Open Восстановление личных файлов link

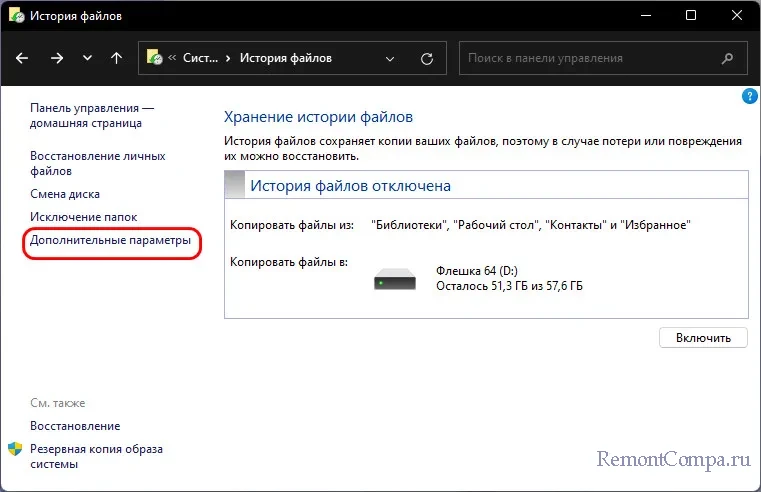[97, 163]
